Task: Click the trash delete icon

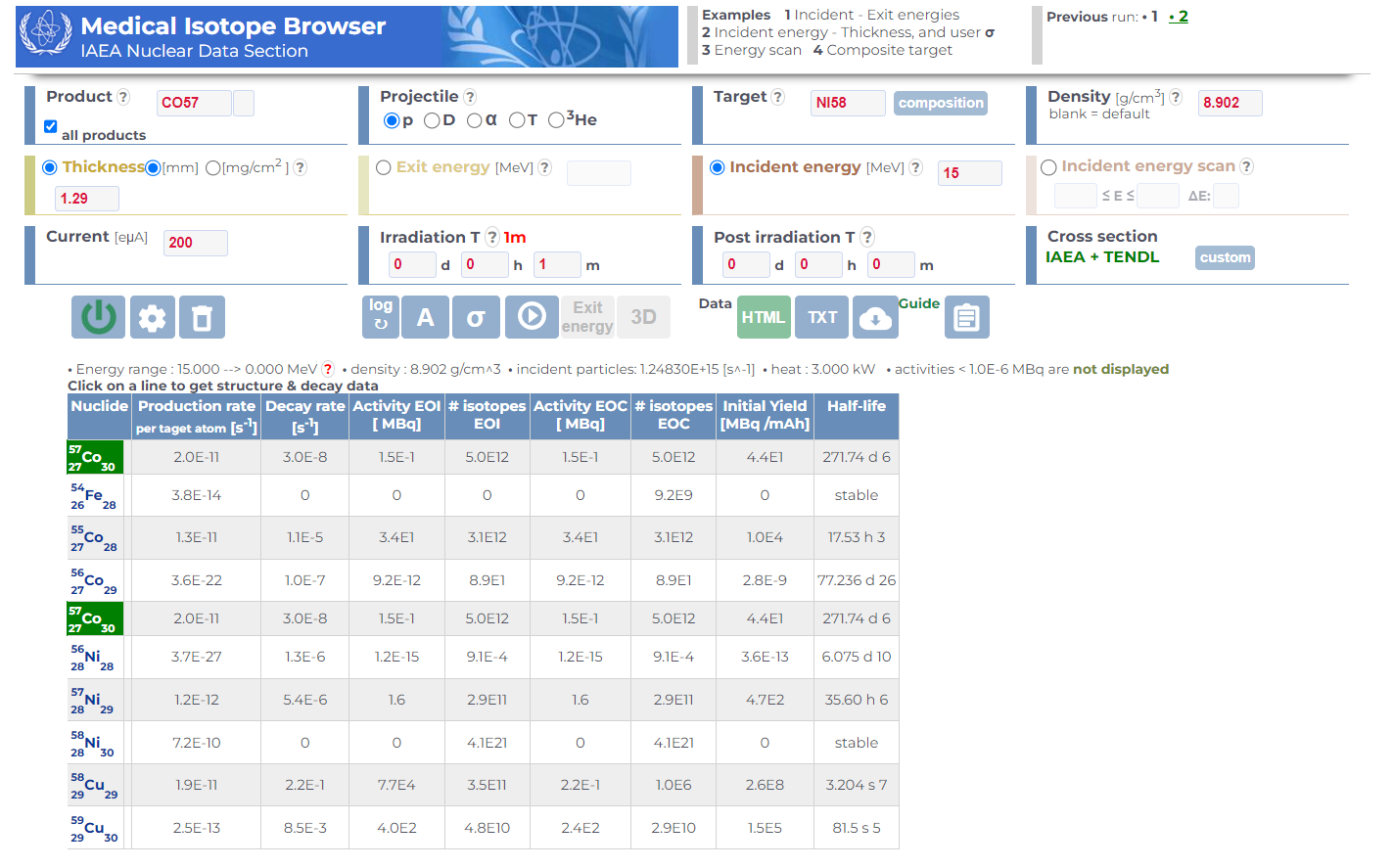Action: 202,316
